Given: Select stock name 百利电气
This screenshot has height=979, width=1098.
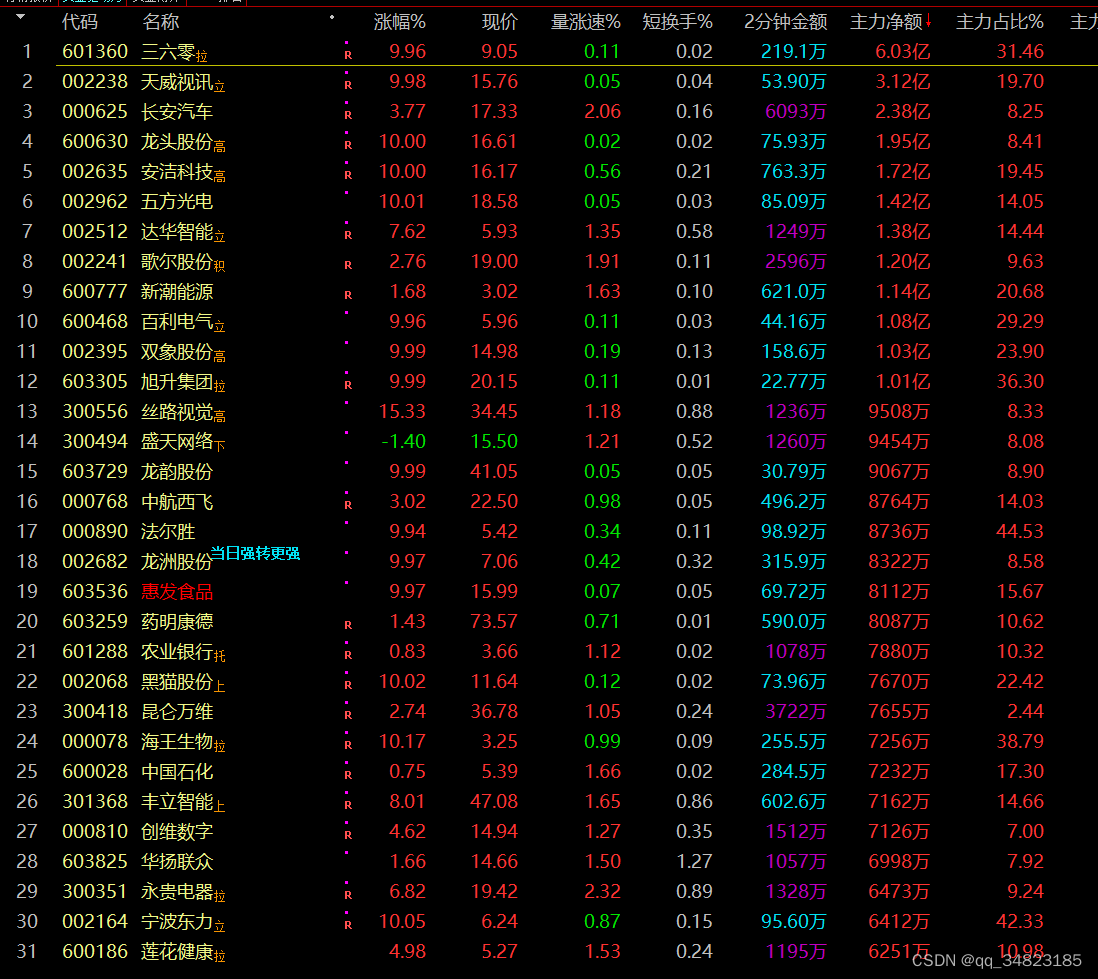Looking at the screenshot, I should (x=176, y=321).
